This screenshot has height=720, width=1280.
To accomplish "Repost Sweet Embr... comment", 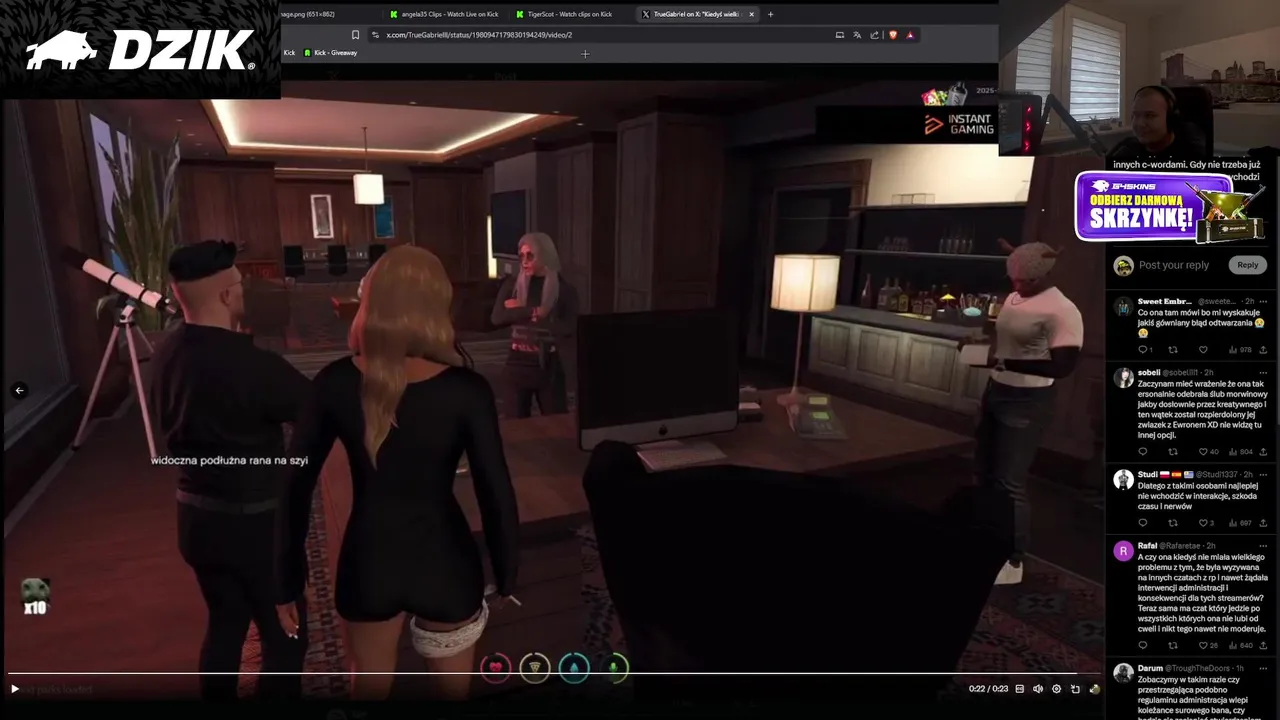I will pos(1173,350).
